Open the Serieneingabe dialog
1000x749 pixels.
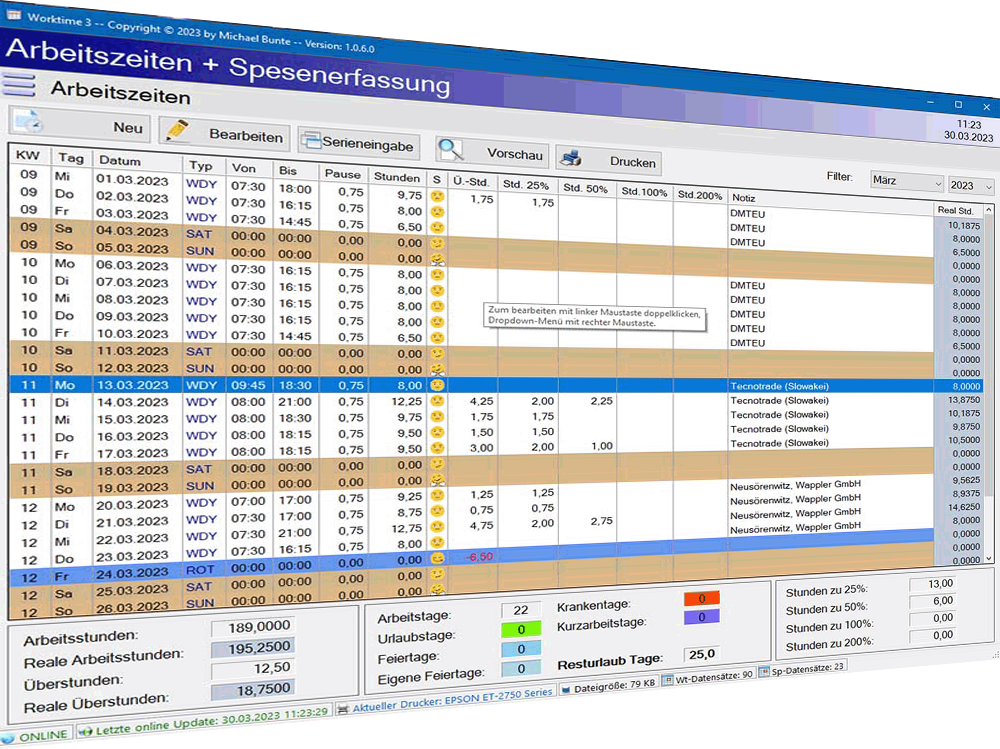[x=359, y=143]
